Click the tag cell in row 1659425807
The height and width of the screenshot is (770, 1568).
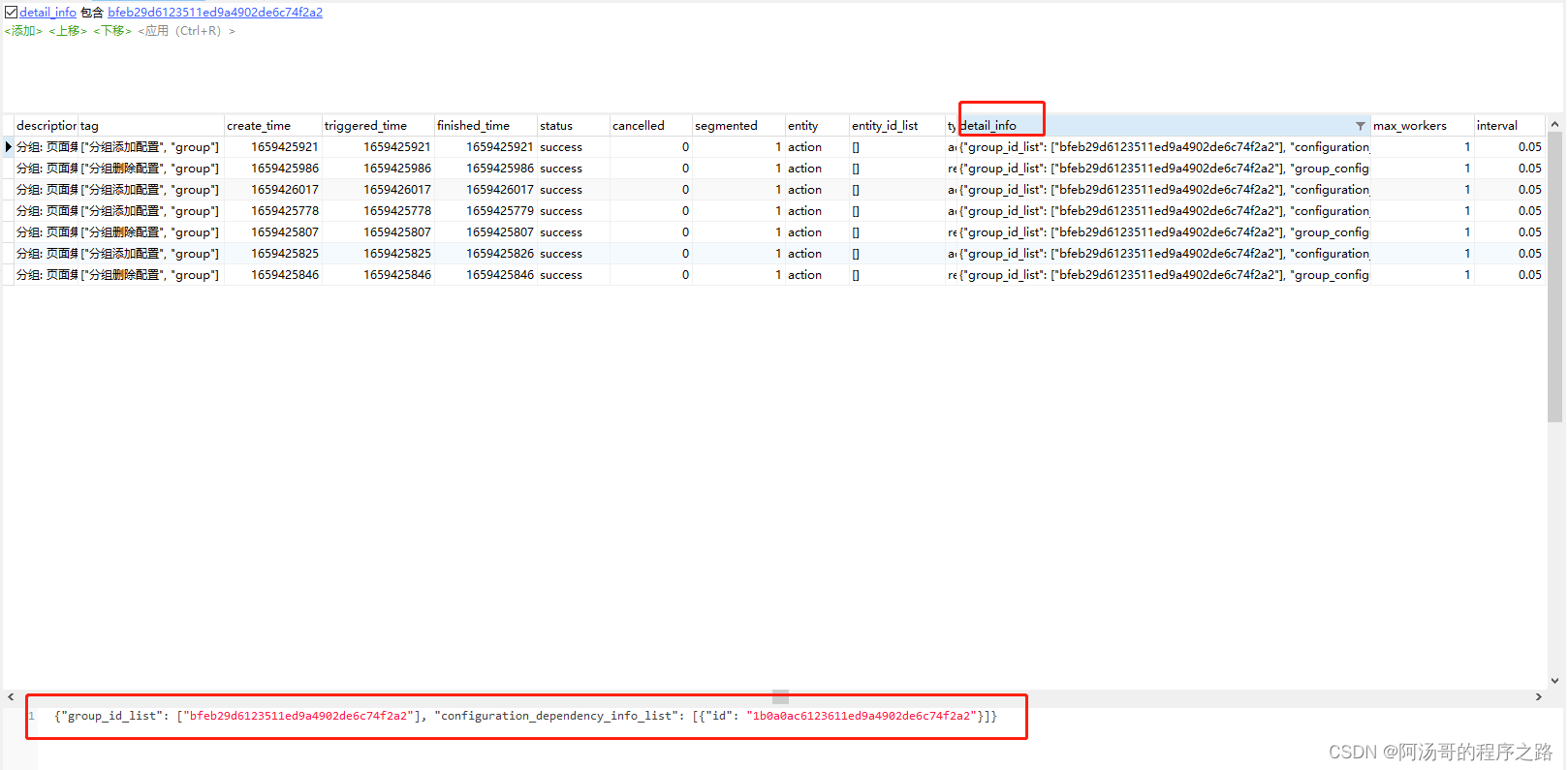(151, 232)
